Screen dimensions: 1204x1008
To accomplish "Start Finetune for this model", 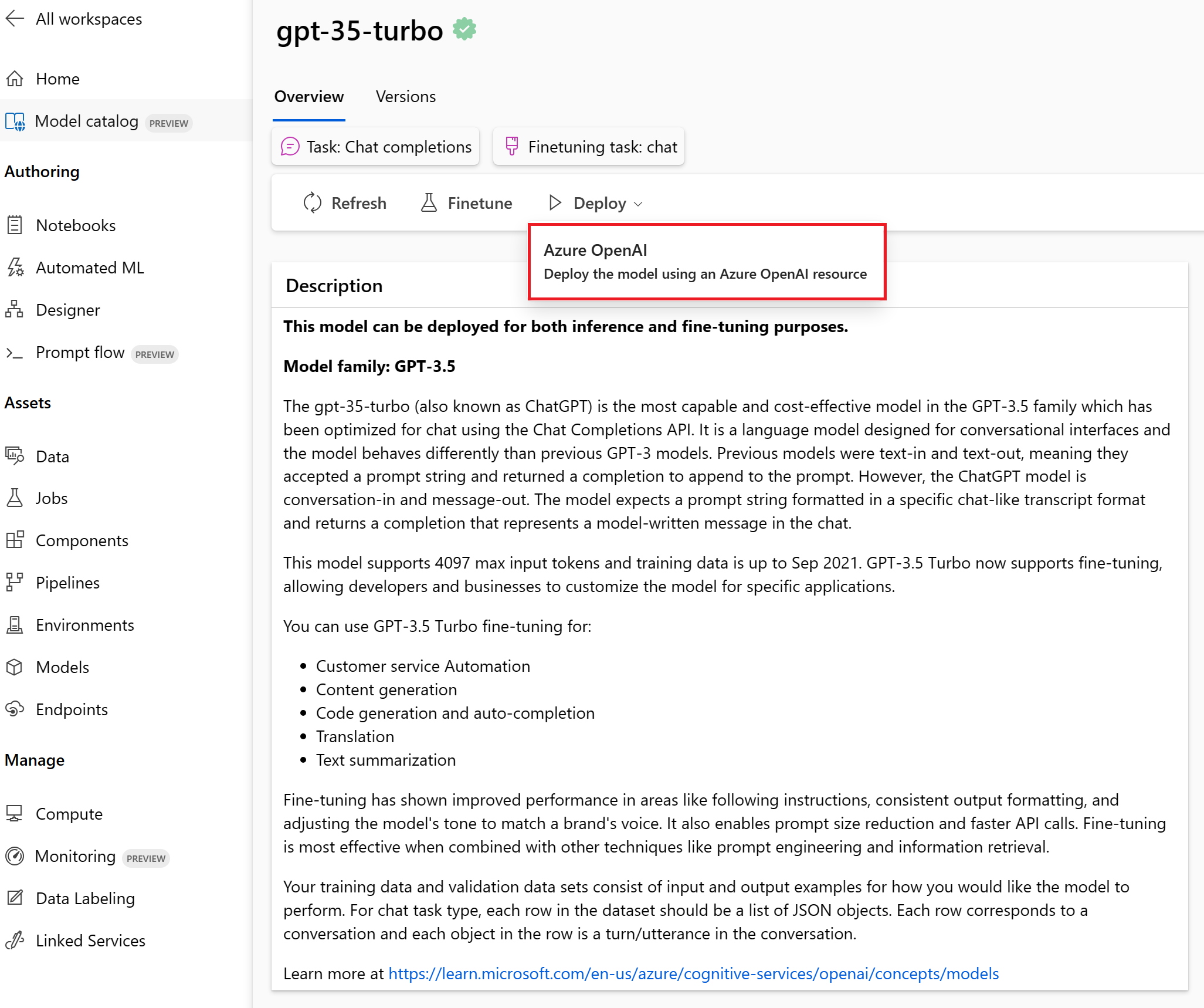I will pyautogui.click(x=467, y=203).
